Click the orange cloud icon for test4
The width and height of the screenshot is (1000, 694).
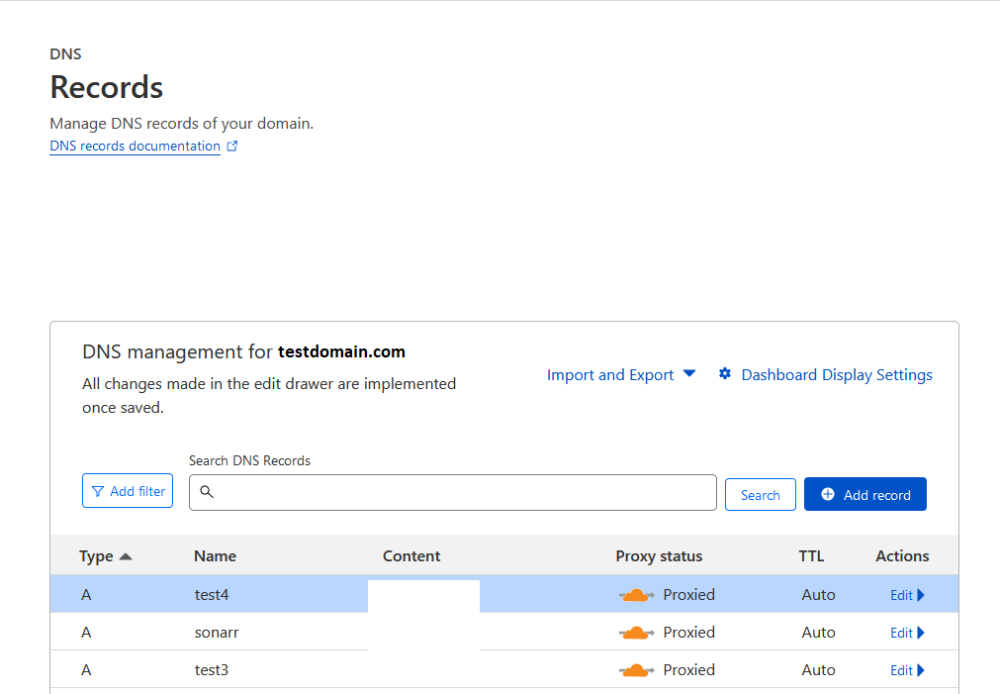(636, 595)
